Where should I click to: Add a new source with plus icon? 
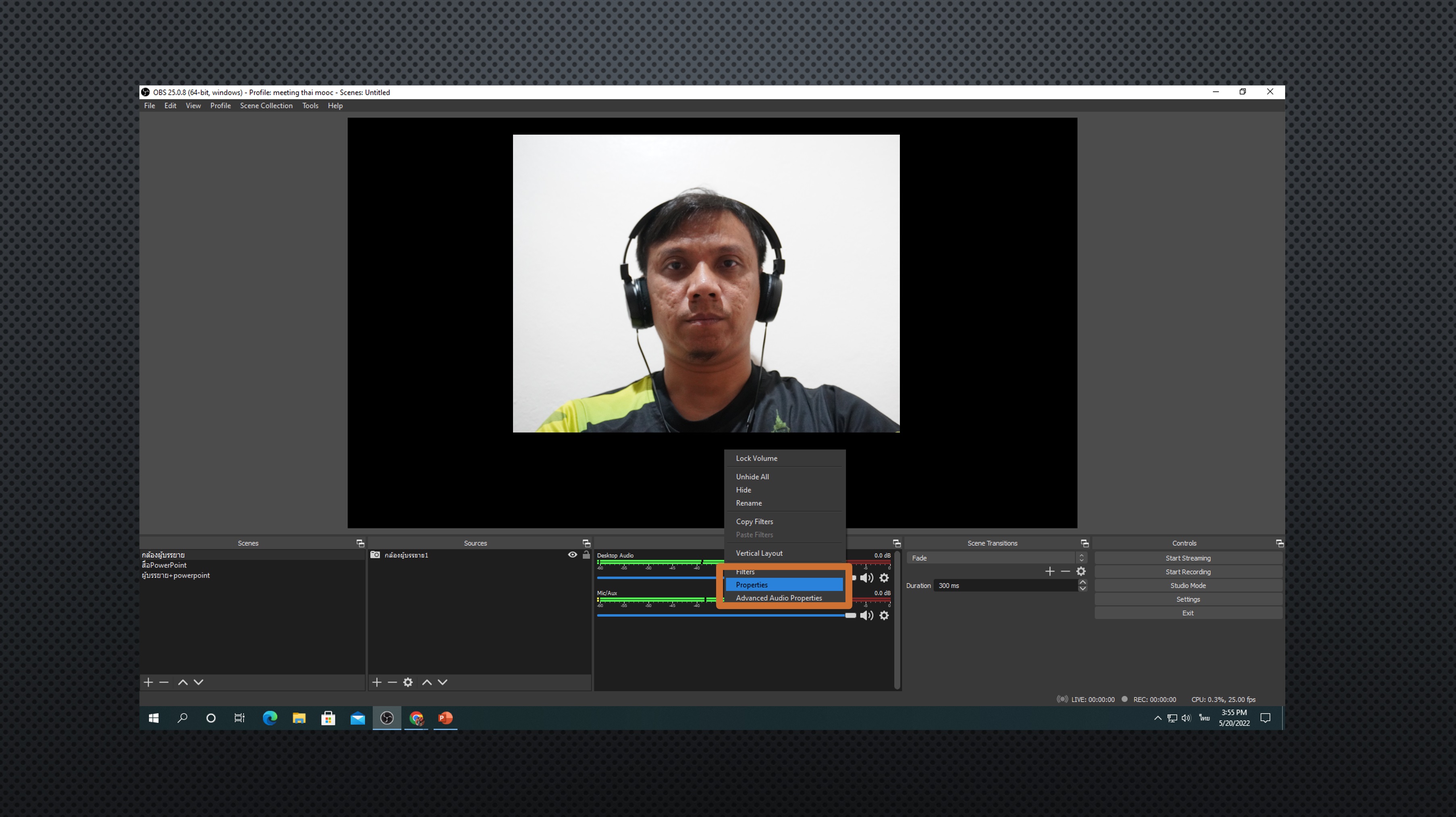coord(377,682)
